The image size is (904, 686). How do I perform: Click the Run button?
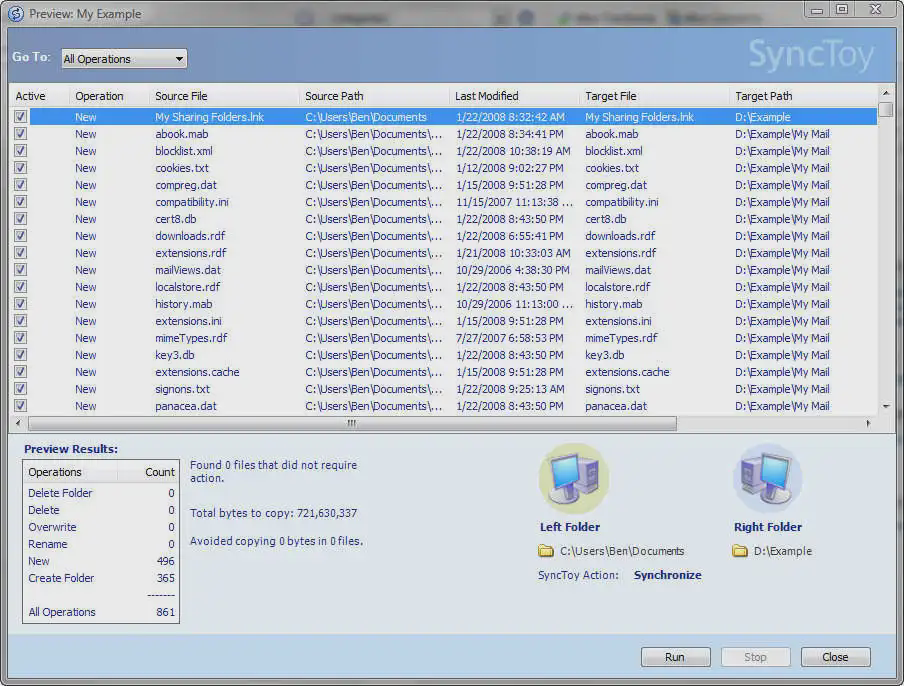point(675,656)
